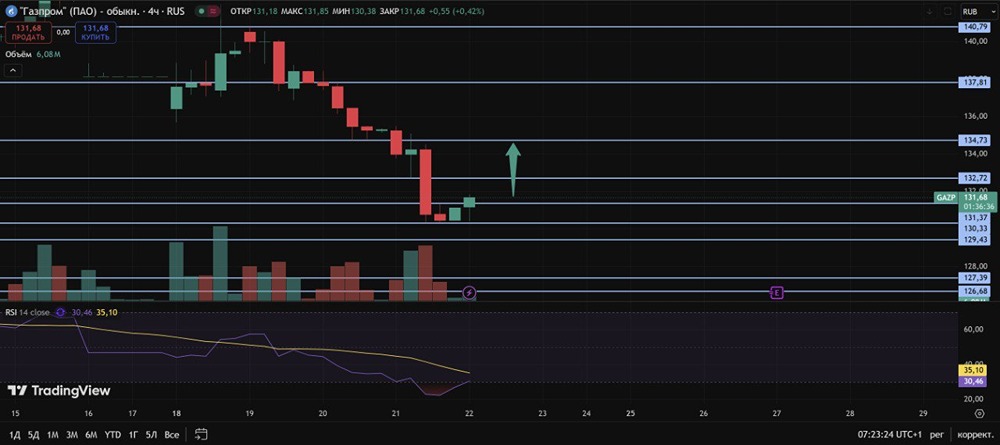Click the 0,00 spread value between buy/sell
The height and width of the screenshot is (445, 1000).
tap(63, 32)
